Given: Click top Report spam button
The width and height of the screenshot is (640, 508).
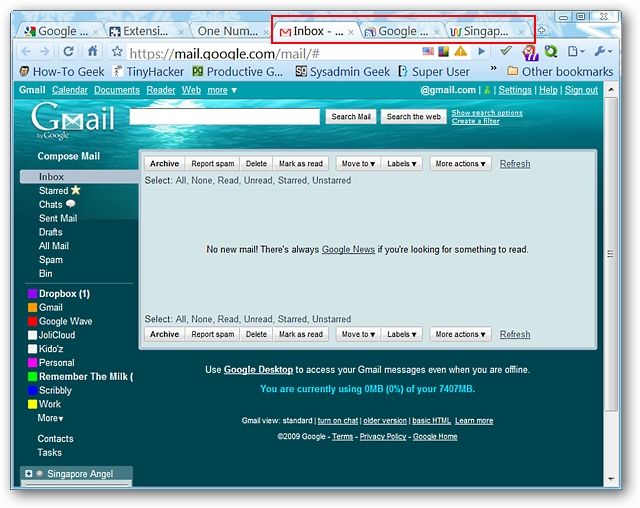Looking at the screenshot, I should [213, 164].
